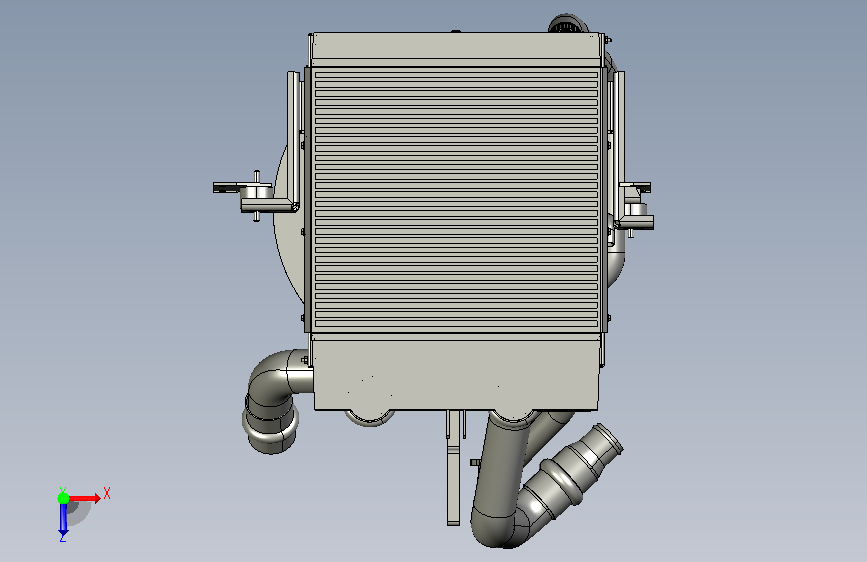Click the green Y axis dot of the triad
867x562 pixels.
pos(63,498)
